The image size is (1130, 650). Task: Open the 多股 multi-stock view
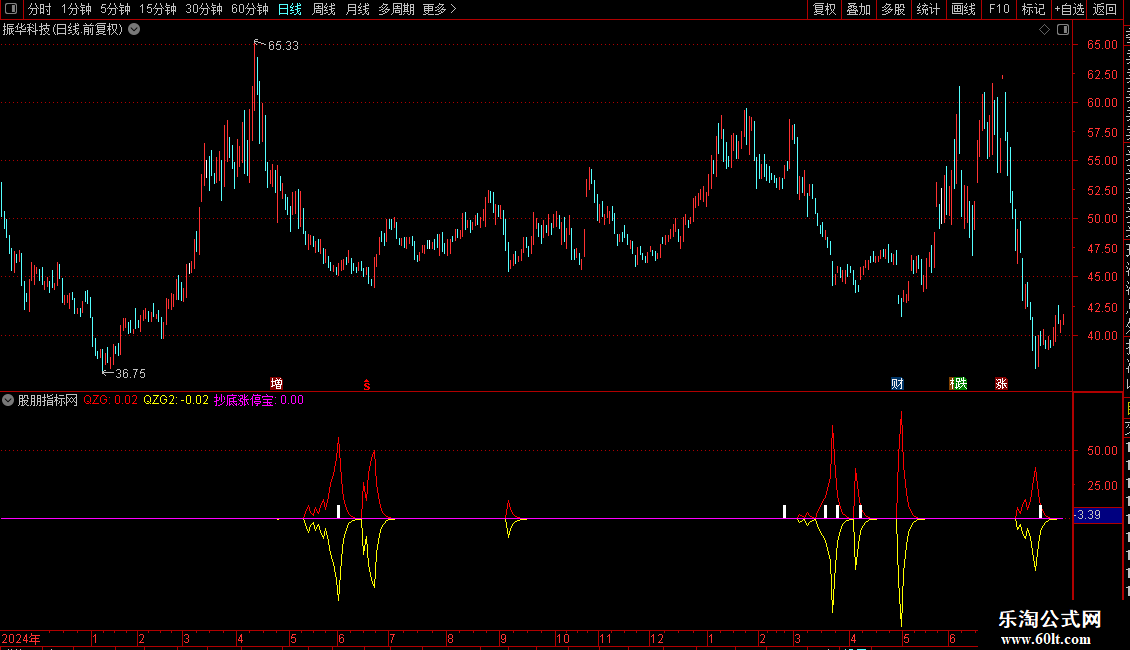pos(893,9)
